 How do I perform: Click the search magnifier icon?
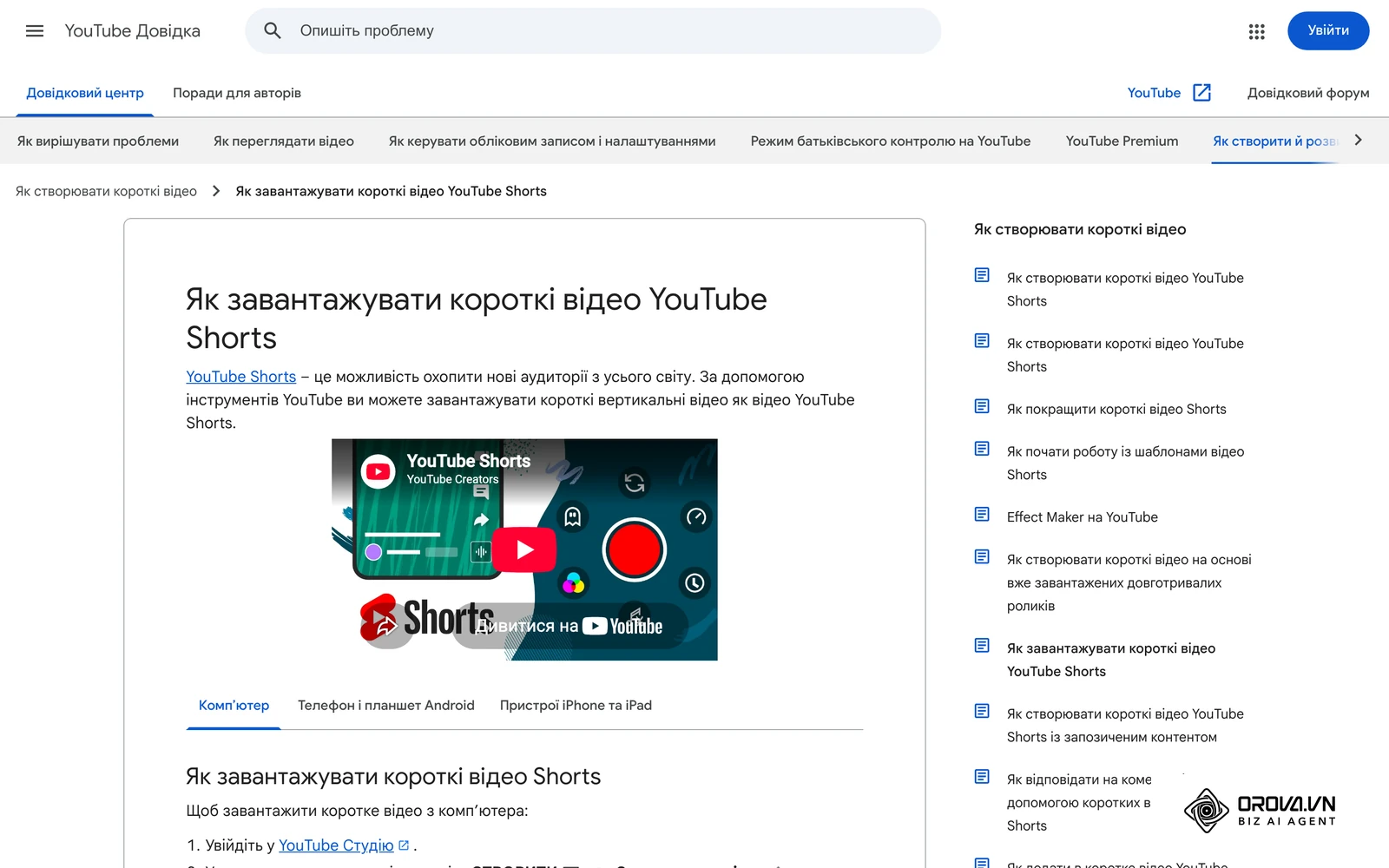(273, 31)
